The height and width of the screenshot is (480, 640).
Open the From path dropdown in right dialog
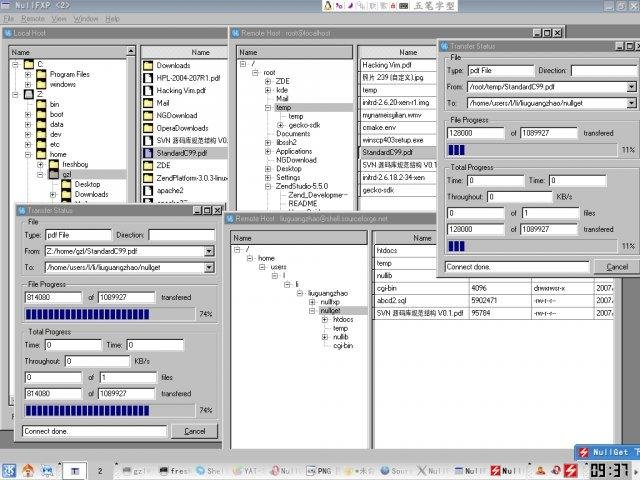coord(632,87)
